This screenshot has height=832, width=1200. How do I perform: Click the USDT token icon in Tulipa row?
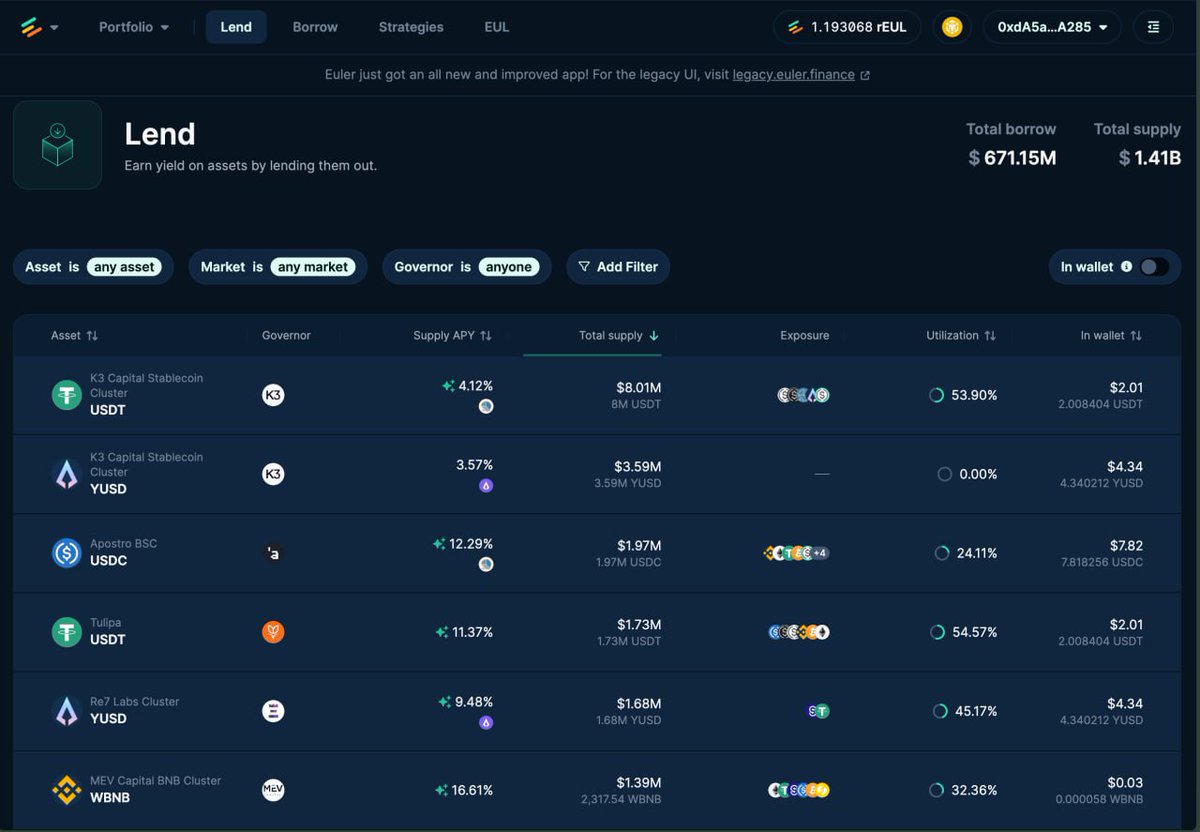[67, 632]
